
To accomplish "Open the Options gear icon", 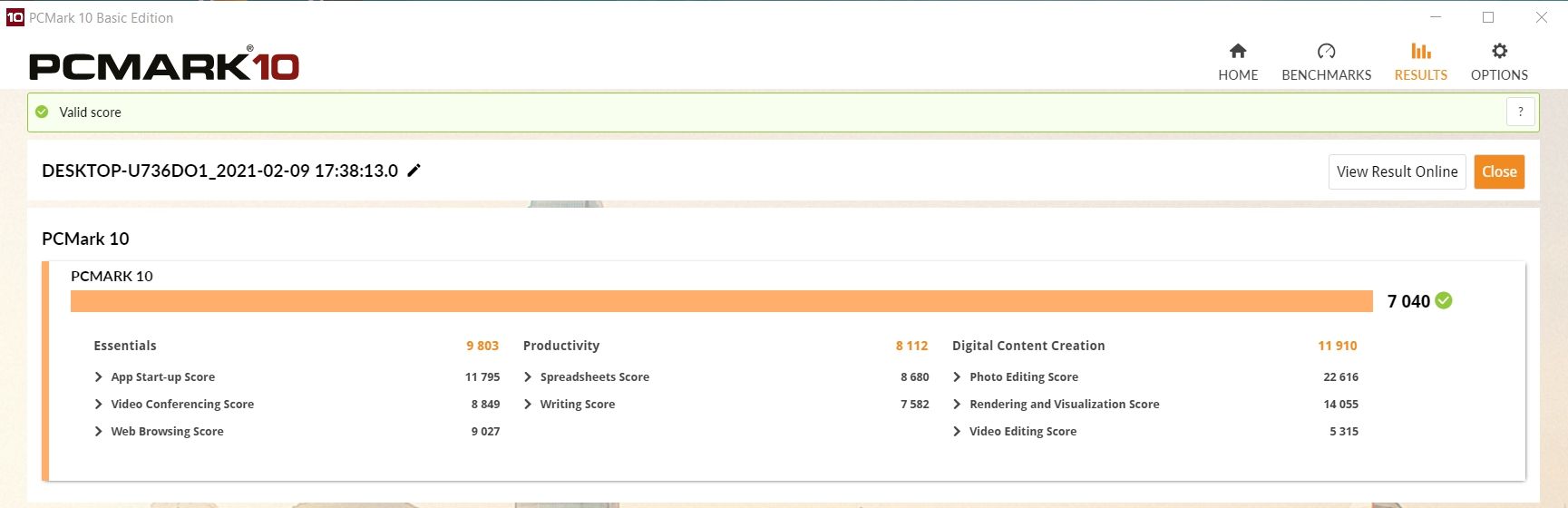I will pos(1499,51).
